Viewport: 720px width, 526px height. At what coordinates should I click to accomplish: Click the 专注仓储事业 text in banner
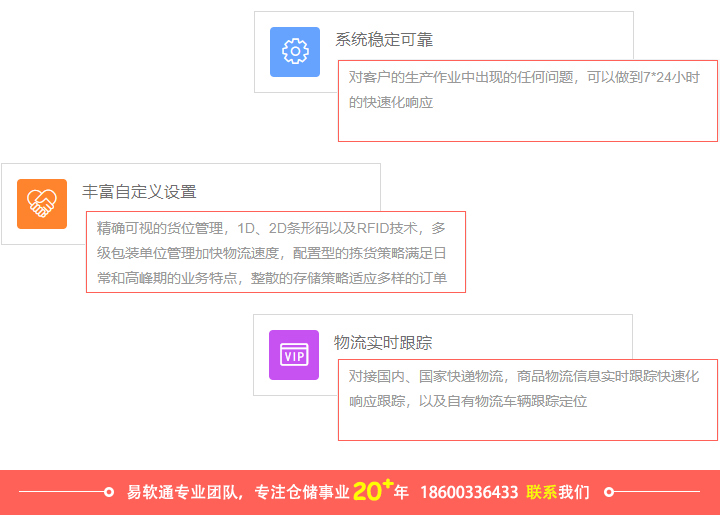tap(302, 492)
